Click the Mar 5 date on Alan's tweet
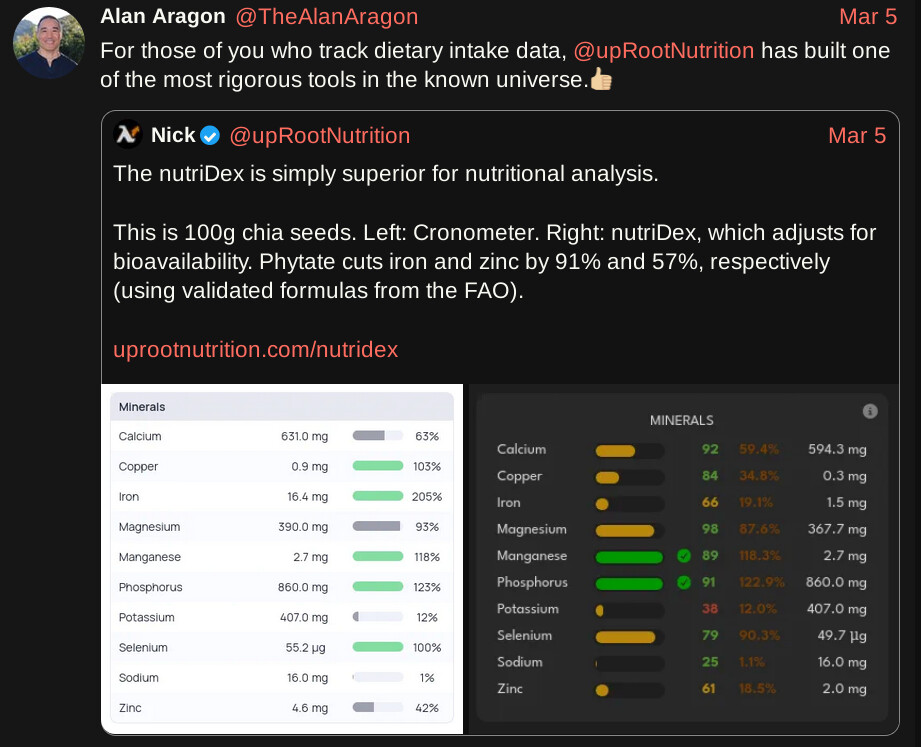Viewport: 921px width, 747px height. point(868,17)
